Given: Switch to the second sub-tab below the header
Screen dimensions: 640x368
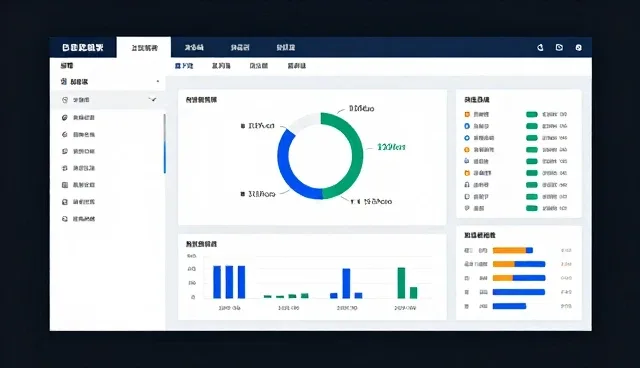Looking at the screenshot, I should [x=221, y=66].
